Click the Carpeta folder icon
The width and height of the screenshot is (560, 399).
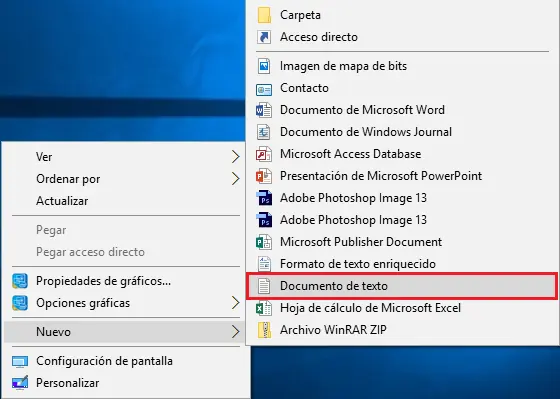[x=264, y=15]
